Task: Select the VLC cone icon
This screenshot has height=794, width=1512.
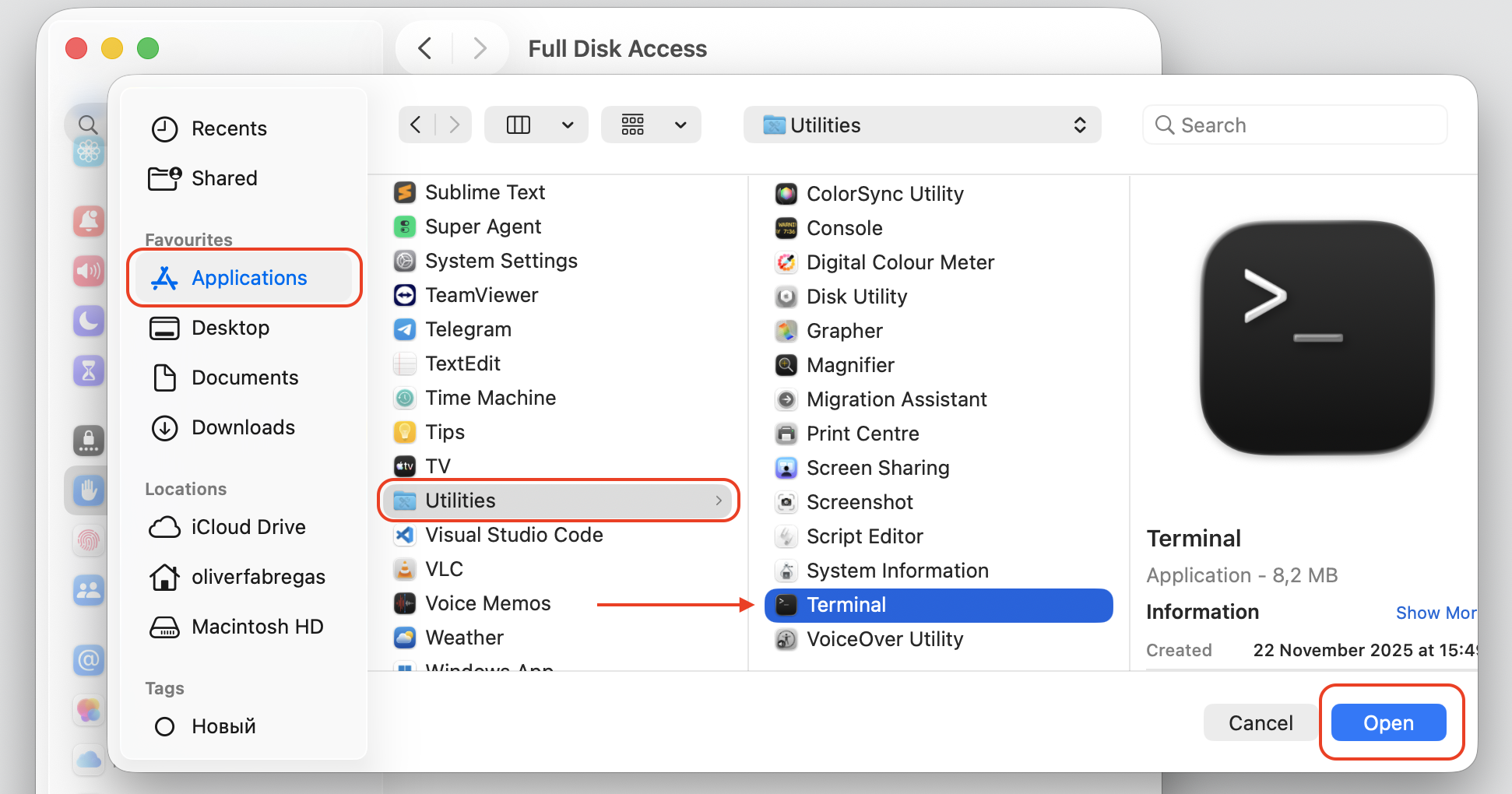Action: click(x=405, y=569)
